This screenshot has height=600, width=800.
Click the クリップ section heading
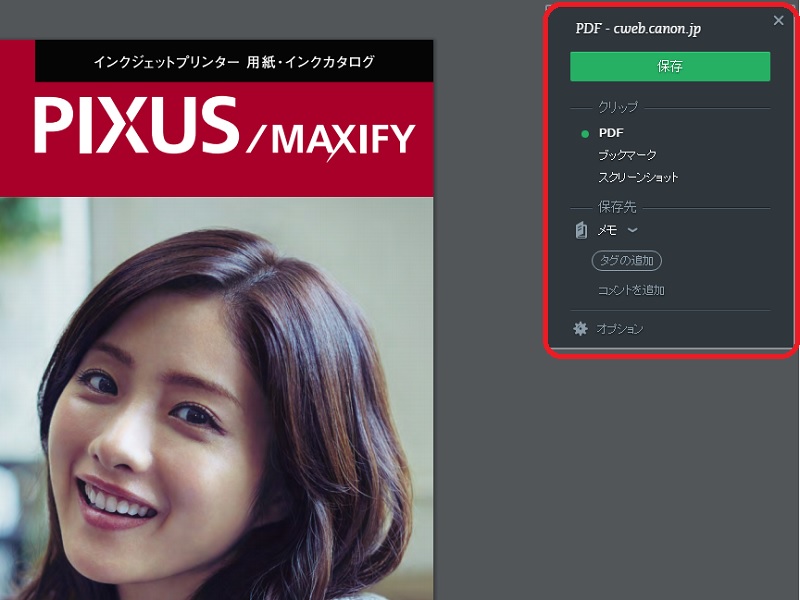click(617, 107)
